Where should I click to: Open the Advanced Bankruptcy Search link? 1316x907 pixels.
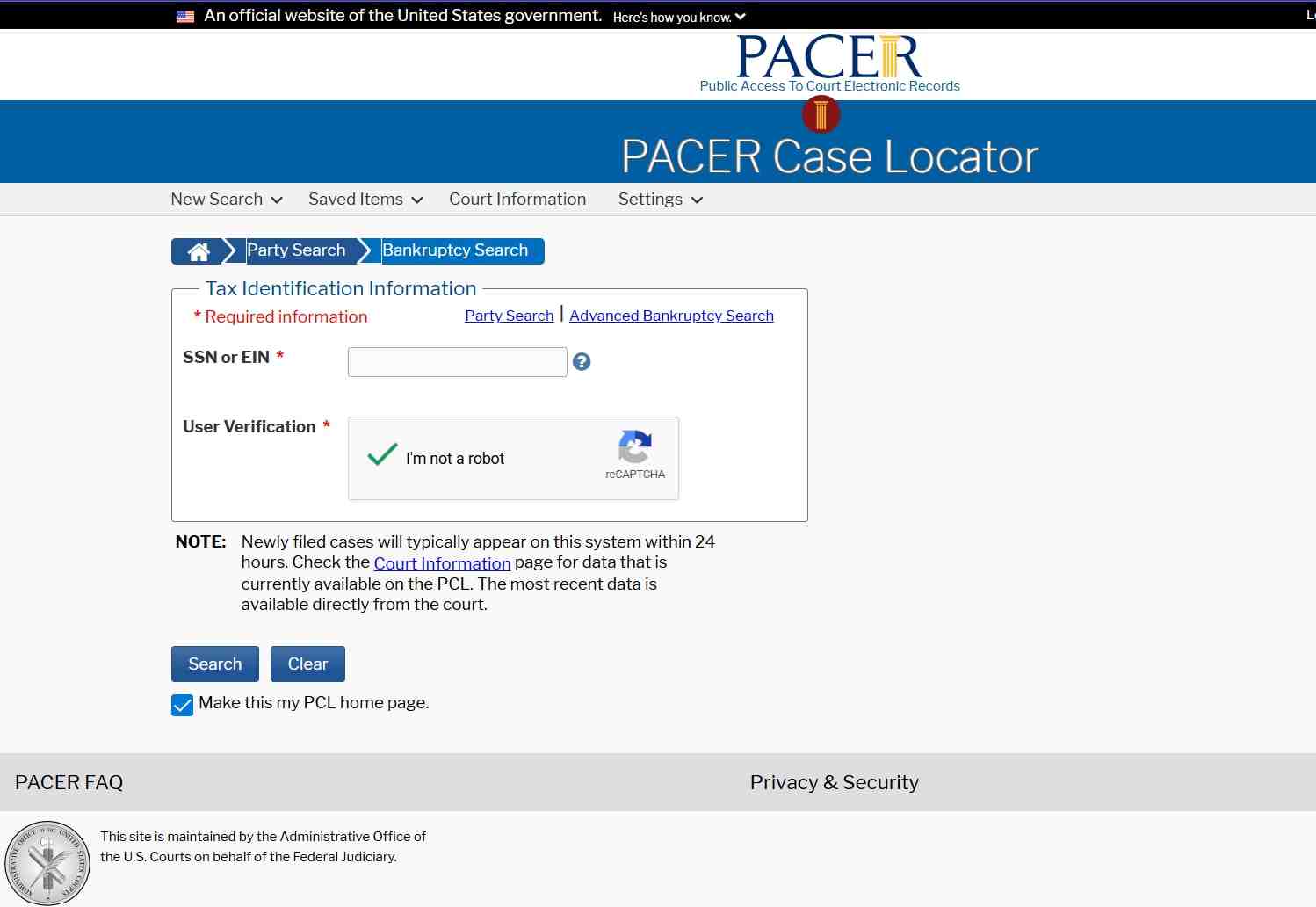[671, 316]
